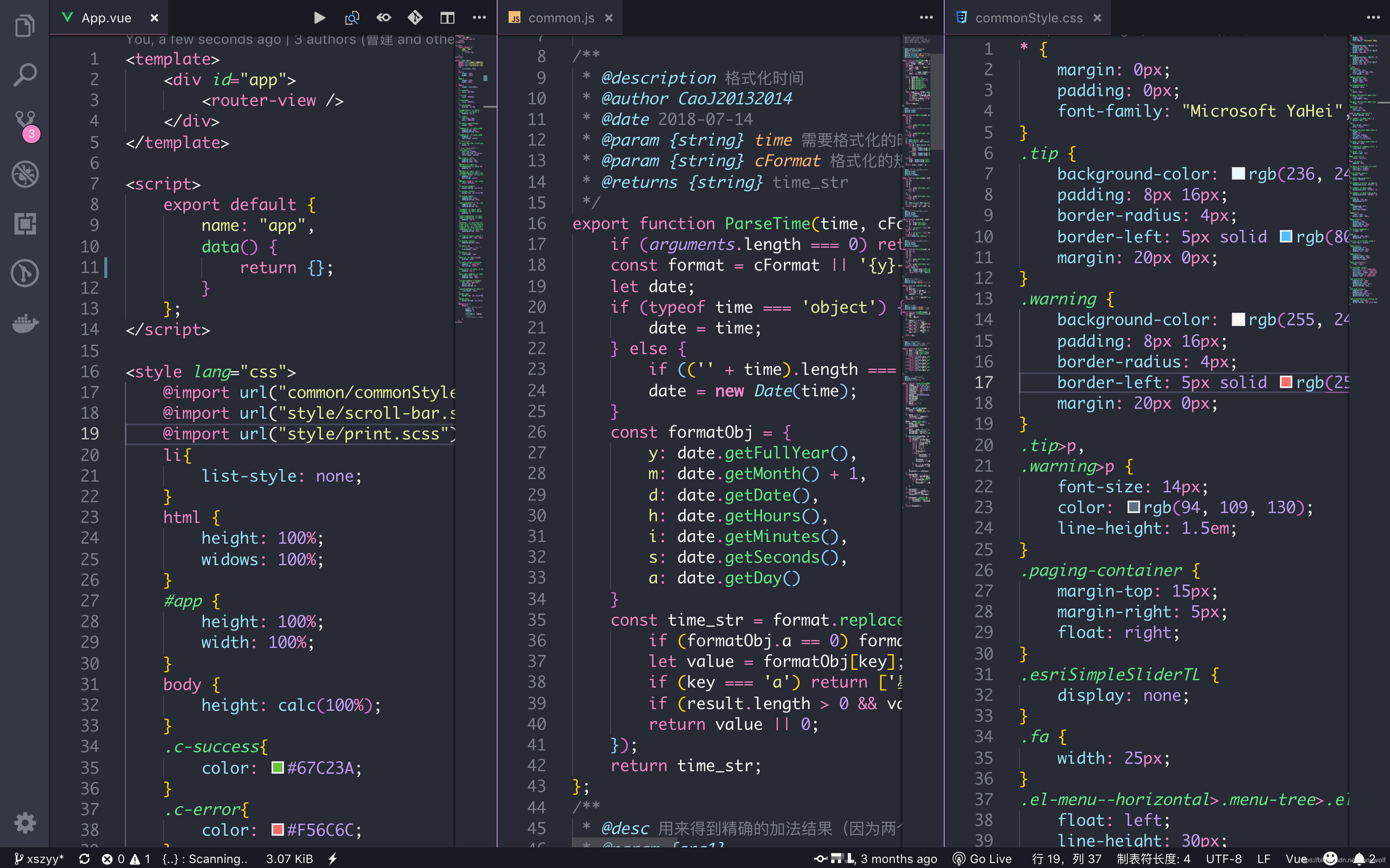Switch to the App.vue tab

coord(109,18)
